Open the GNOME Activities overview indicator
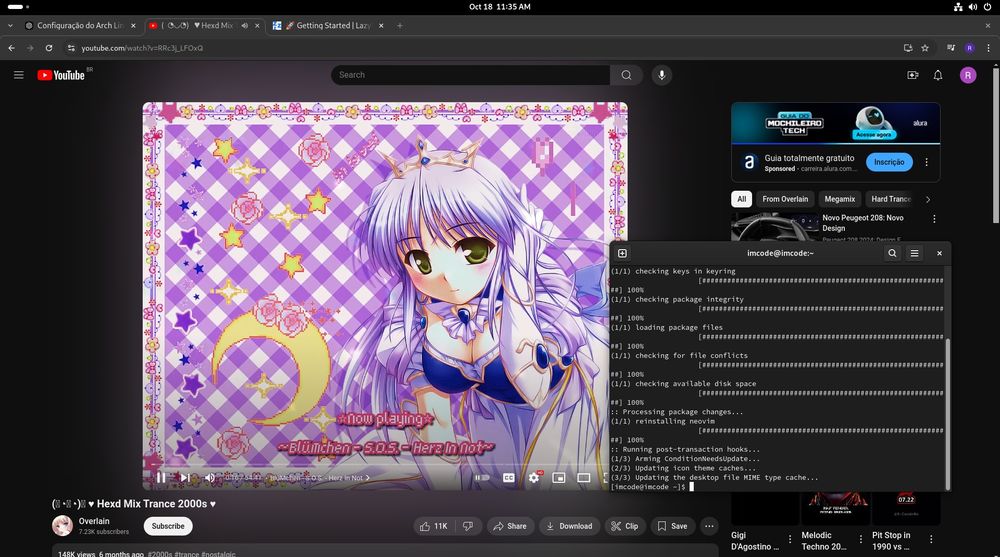Screen dimensions: 1000x557 [x=18, y=7]
